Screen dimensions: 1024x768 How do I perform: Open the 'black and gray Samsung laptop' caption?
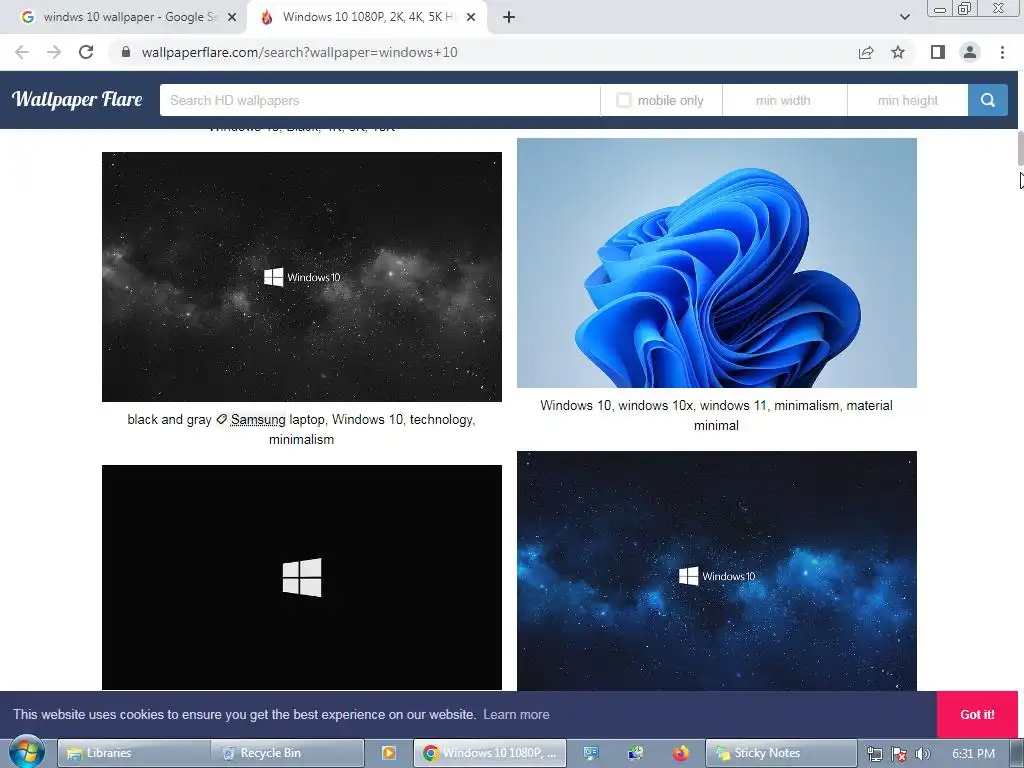click(x=301, y=429)
